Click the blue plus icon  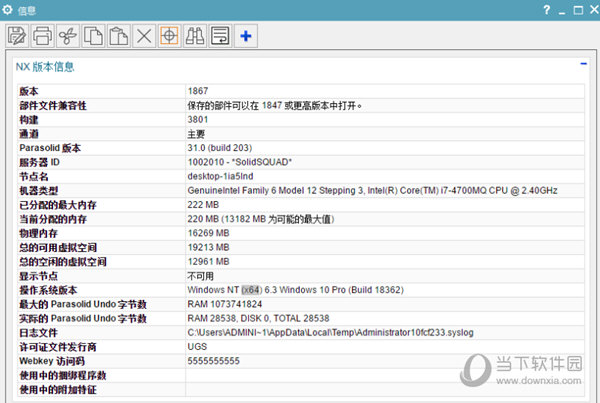[246, 36]
